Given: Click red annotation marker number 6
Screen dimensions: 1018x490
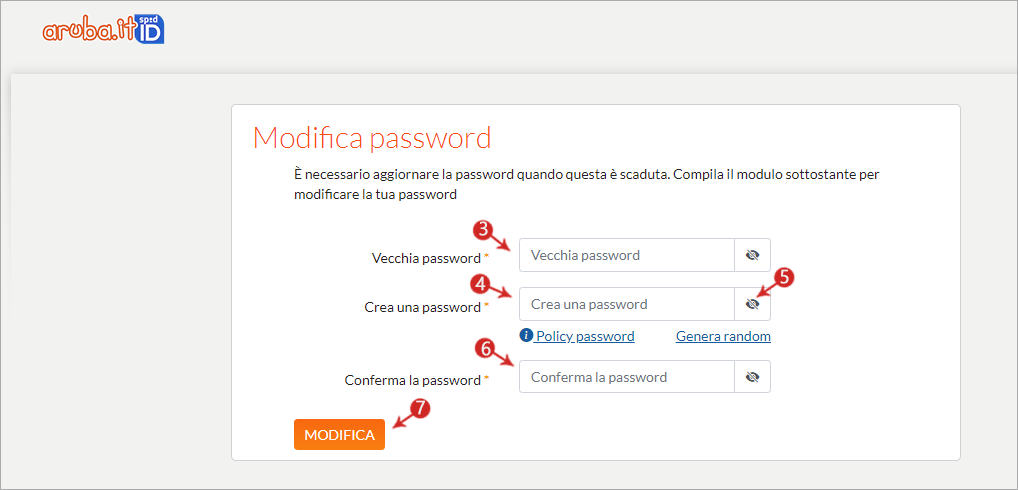Looking at the screenshot, I should 483,349.
